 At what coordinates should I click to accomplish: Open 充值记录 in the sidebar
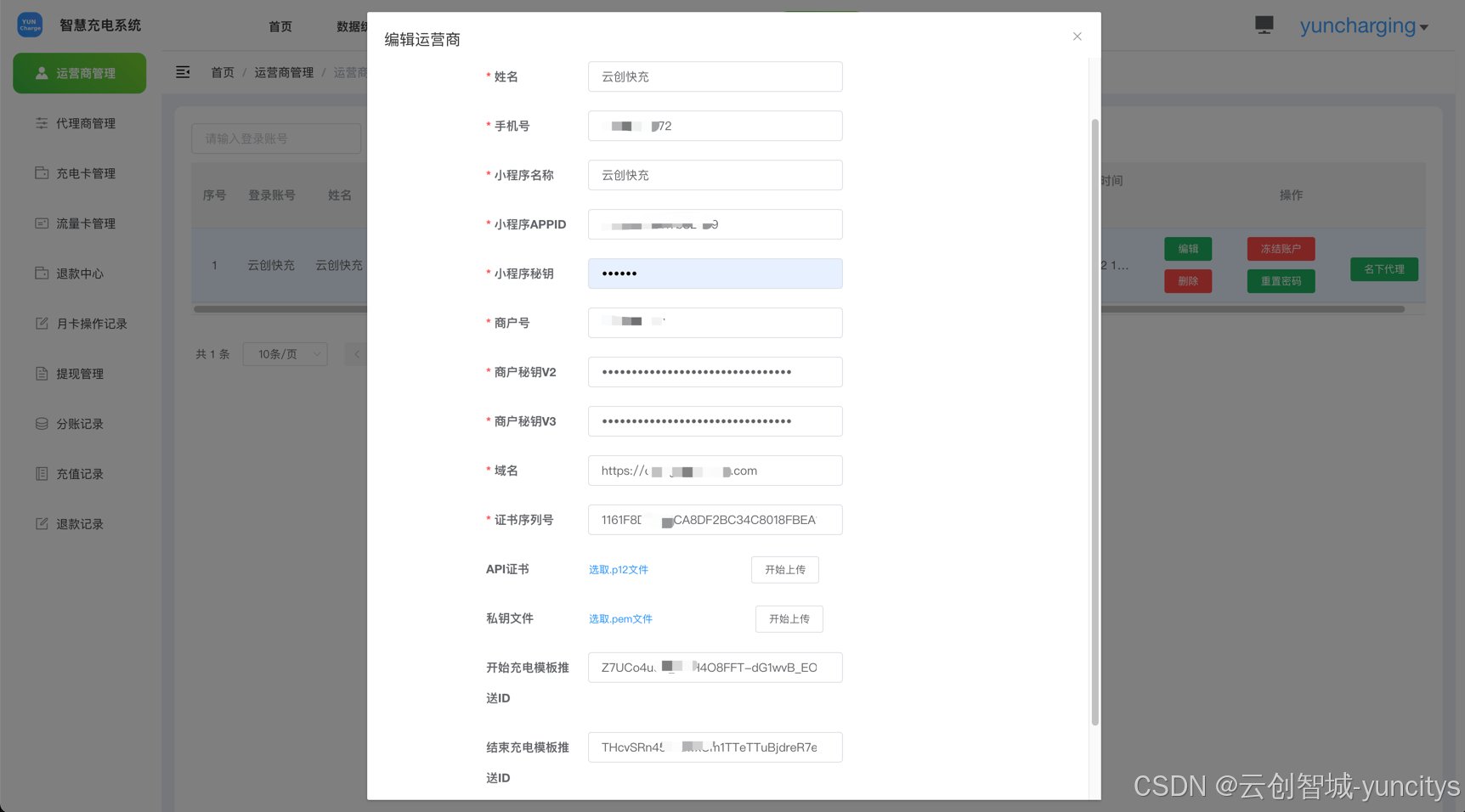[79, 474]
